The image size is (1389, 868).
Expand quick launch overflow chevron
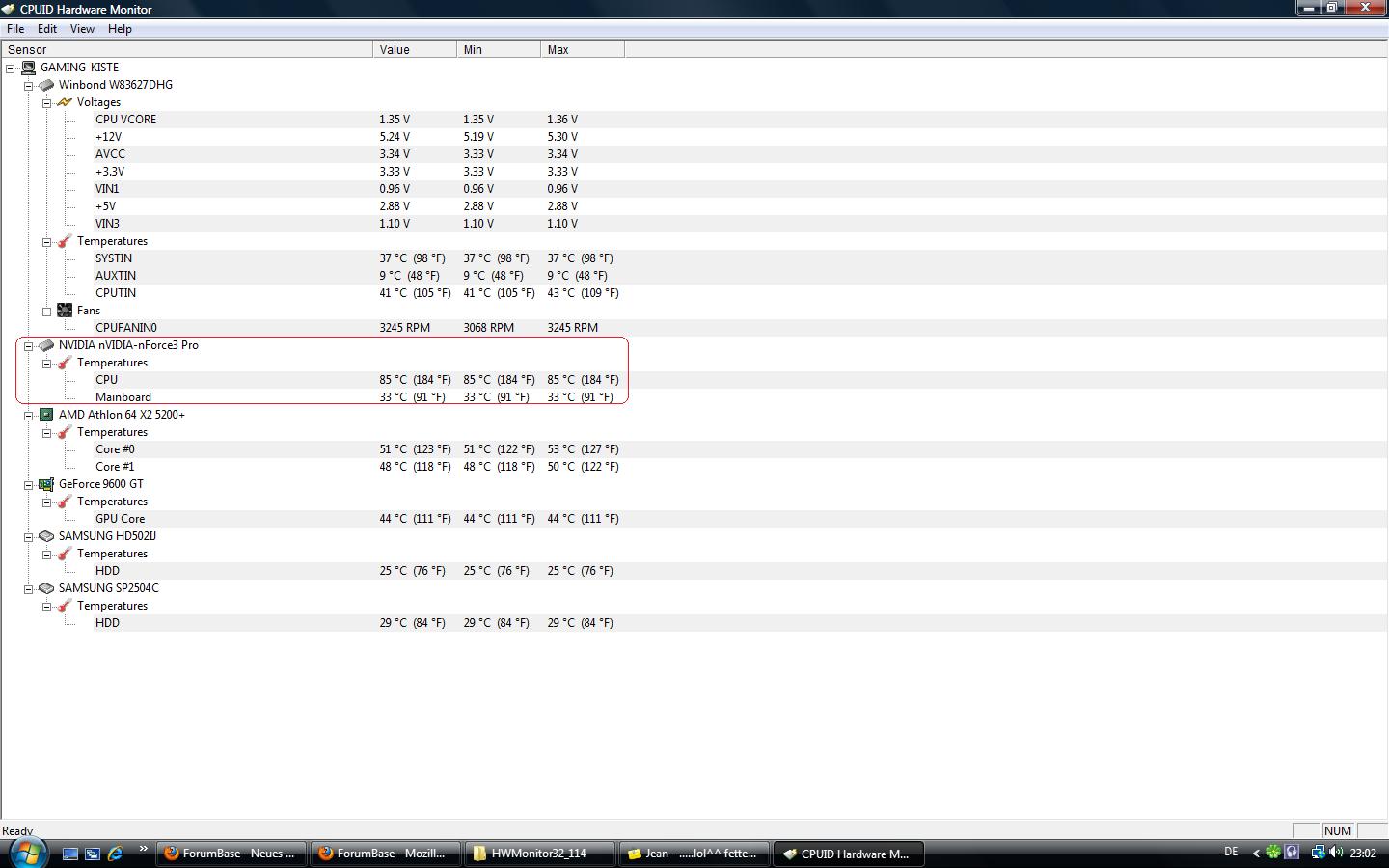(x=143, y=849)
